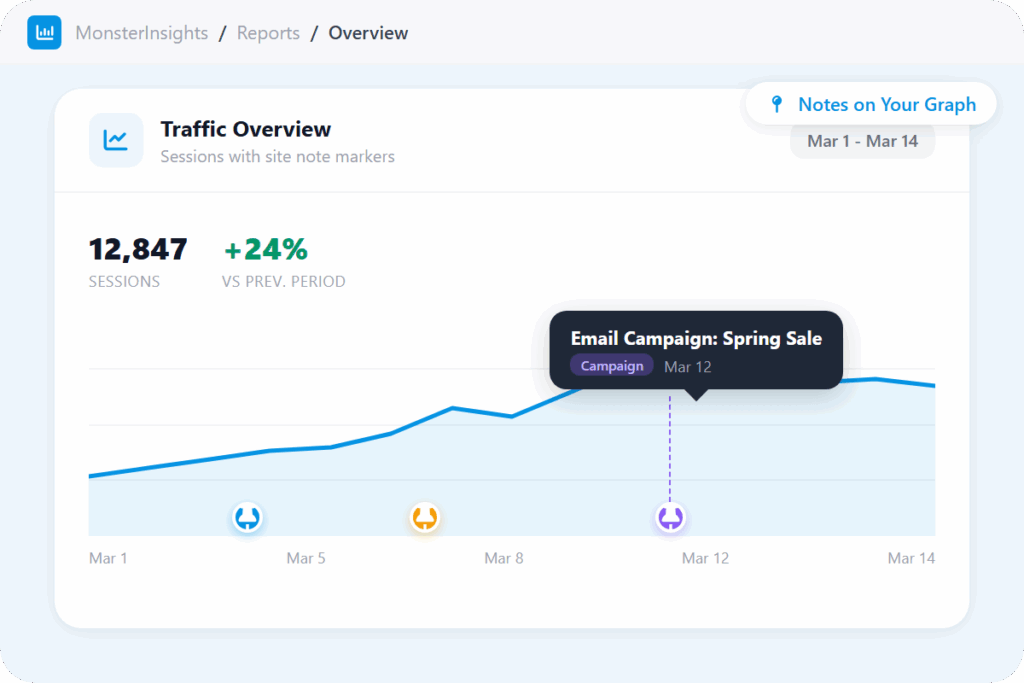Click the Campaign tag in the tooltip

tap(612, 366)
